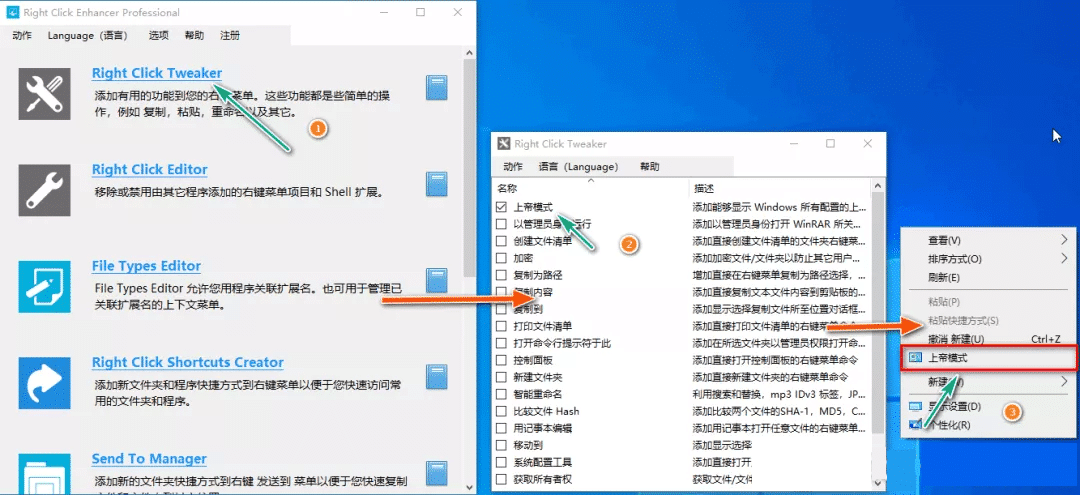Click the monitor icon next to 显示设置
This screenshot has width=1080, height=495.
[915, 407]
